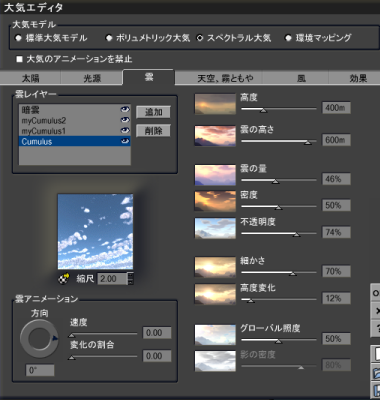This screenshot has height=400, width=380.
Task: Toggle visibility of 暗雲 layer
Action: coord(125,109)
